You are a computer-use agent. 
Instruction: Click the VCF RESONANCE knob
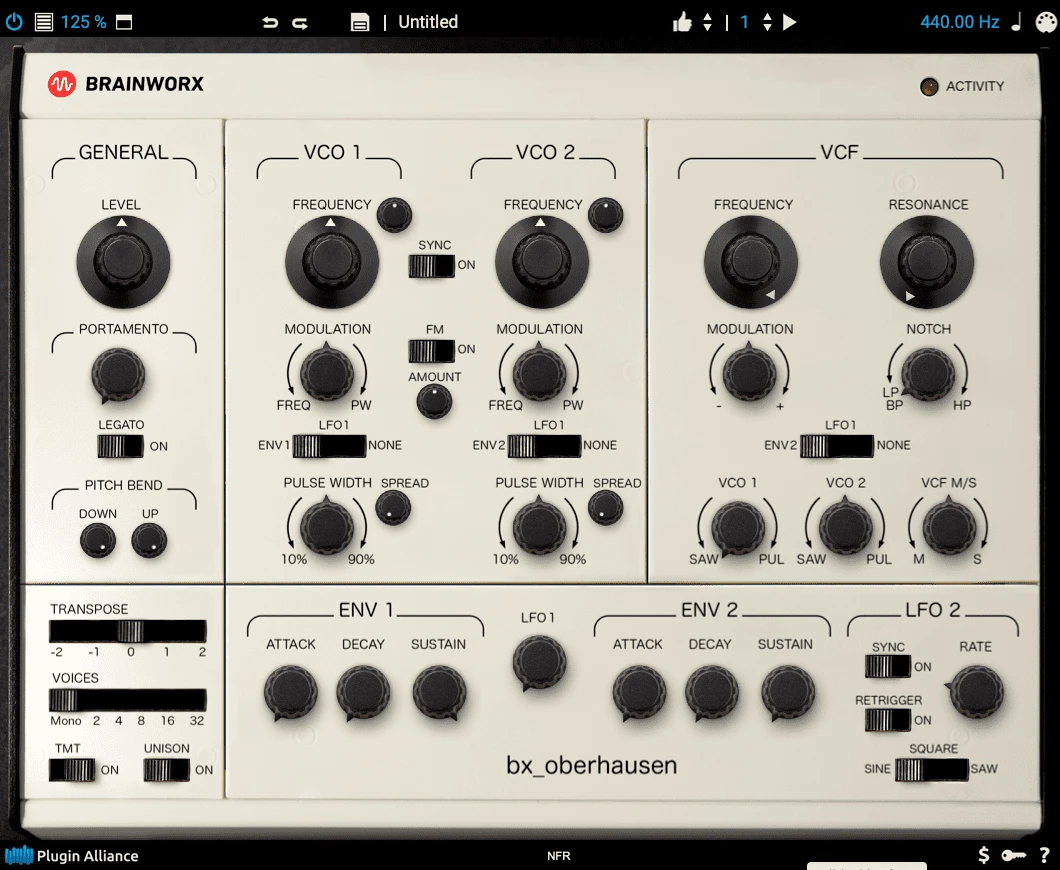927,262
